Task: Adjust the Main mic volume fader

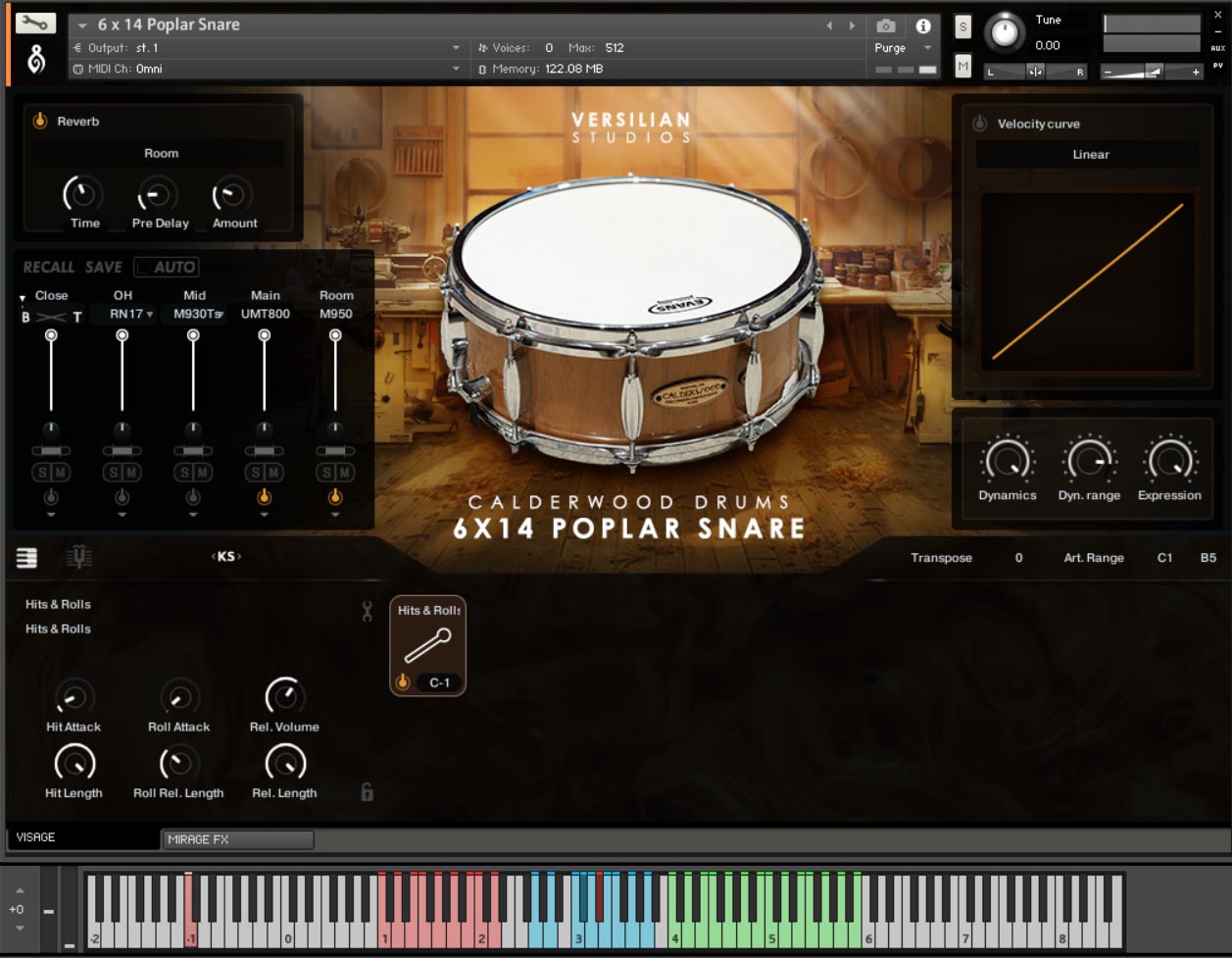Action: point(264,372)
